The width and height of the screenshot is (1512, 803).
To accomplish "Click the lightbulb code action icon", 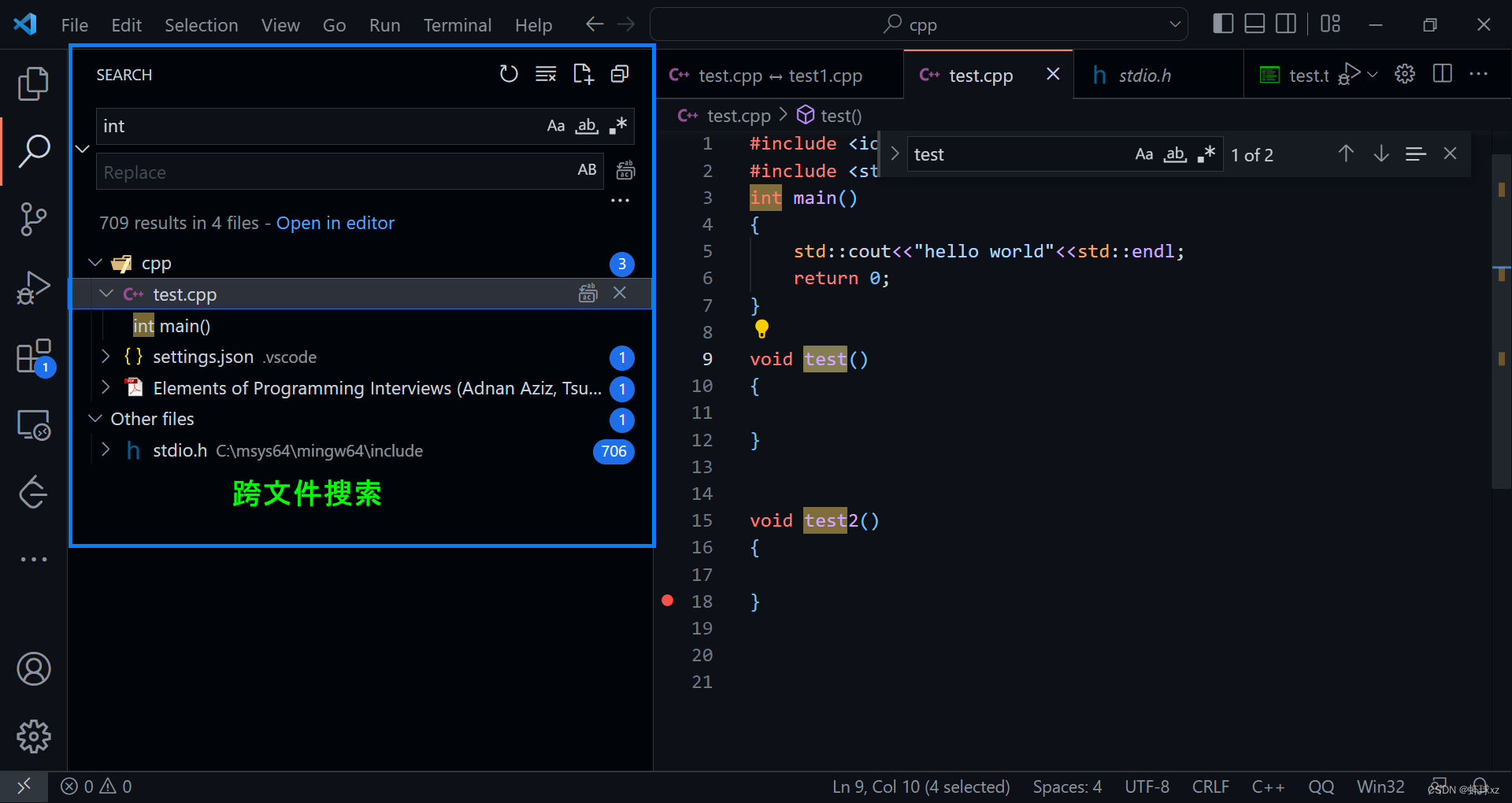I will pyautogui.click(x=762, y=328).
